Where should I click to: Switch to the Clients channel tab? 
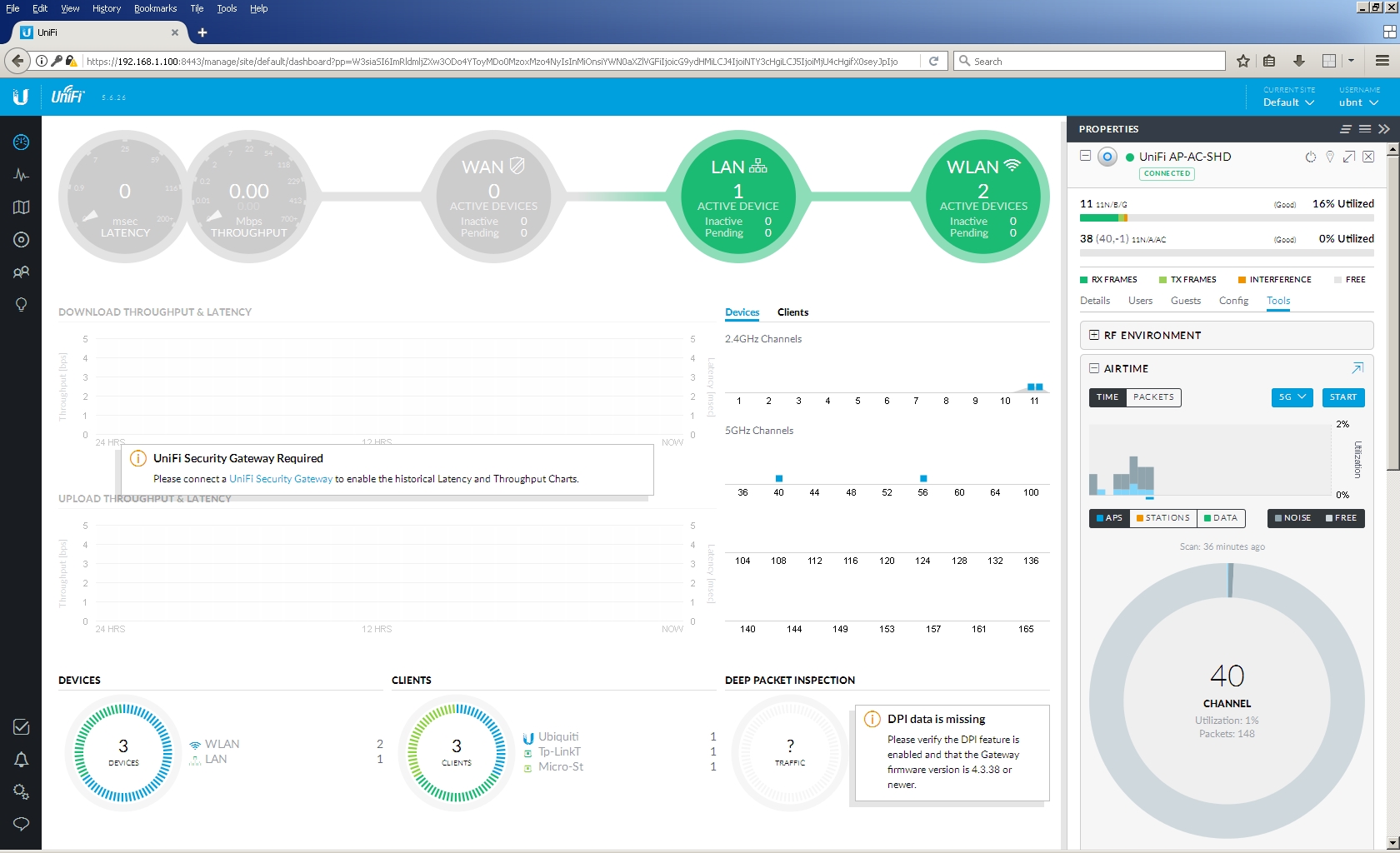pyautogui.click(x=792, y=312)
